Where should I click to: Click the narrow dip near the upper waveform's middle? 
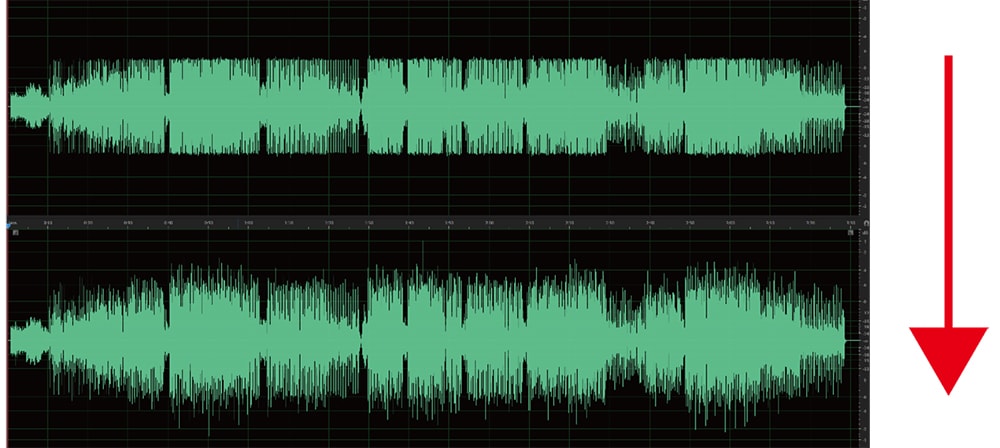pos(364,106)
